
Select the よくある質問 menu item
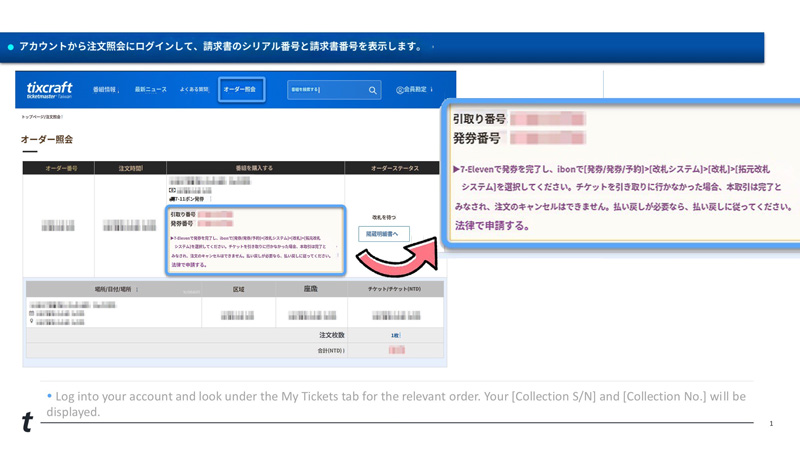[194, 90]
